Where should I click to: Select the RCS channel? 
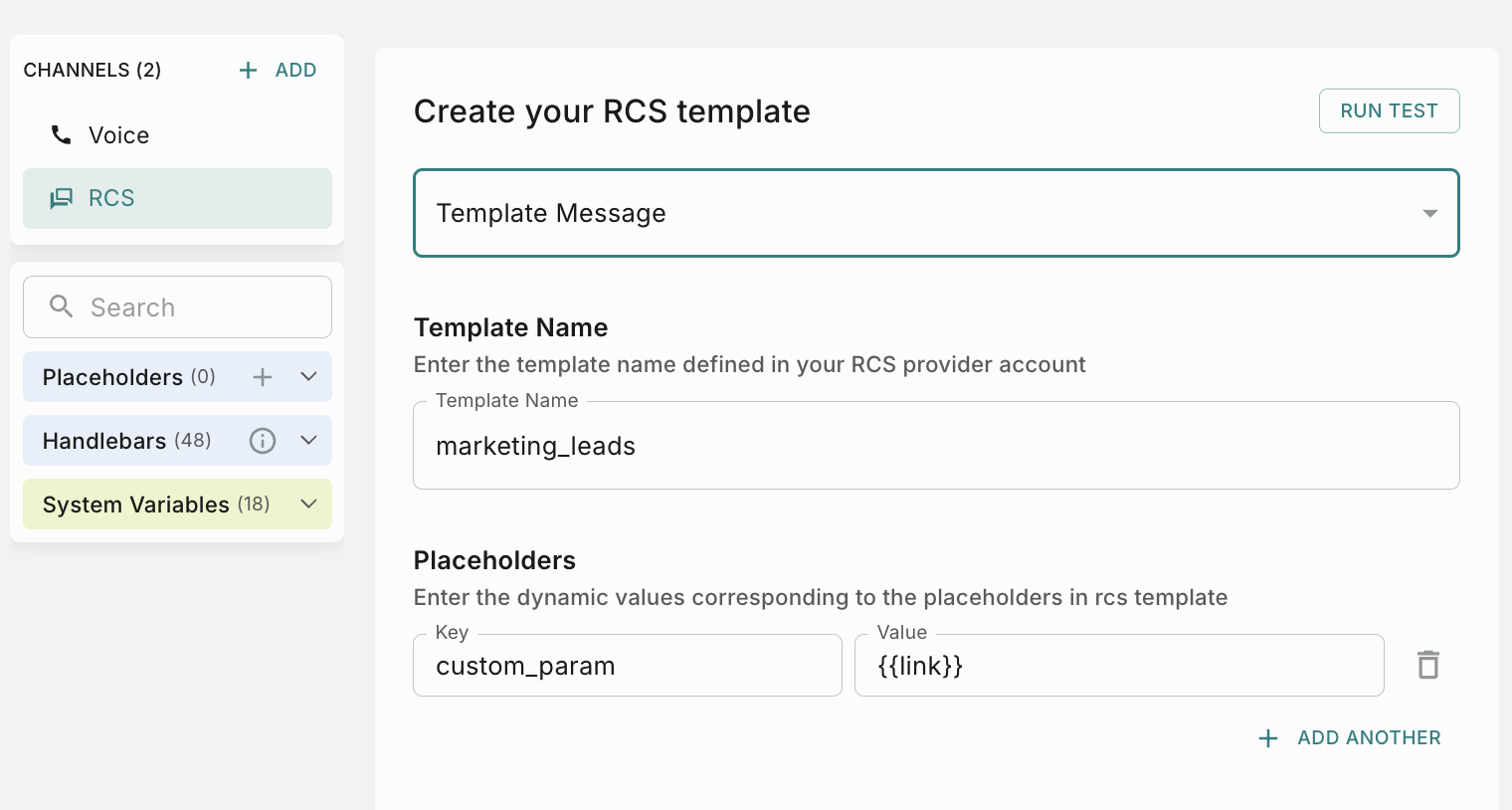(111, 198)
